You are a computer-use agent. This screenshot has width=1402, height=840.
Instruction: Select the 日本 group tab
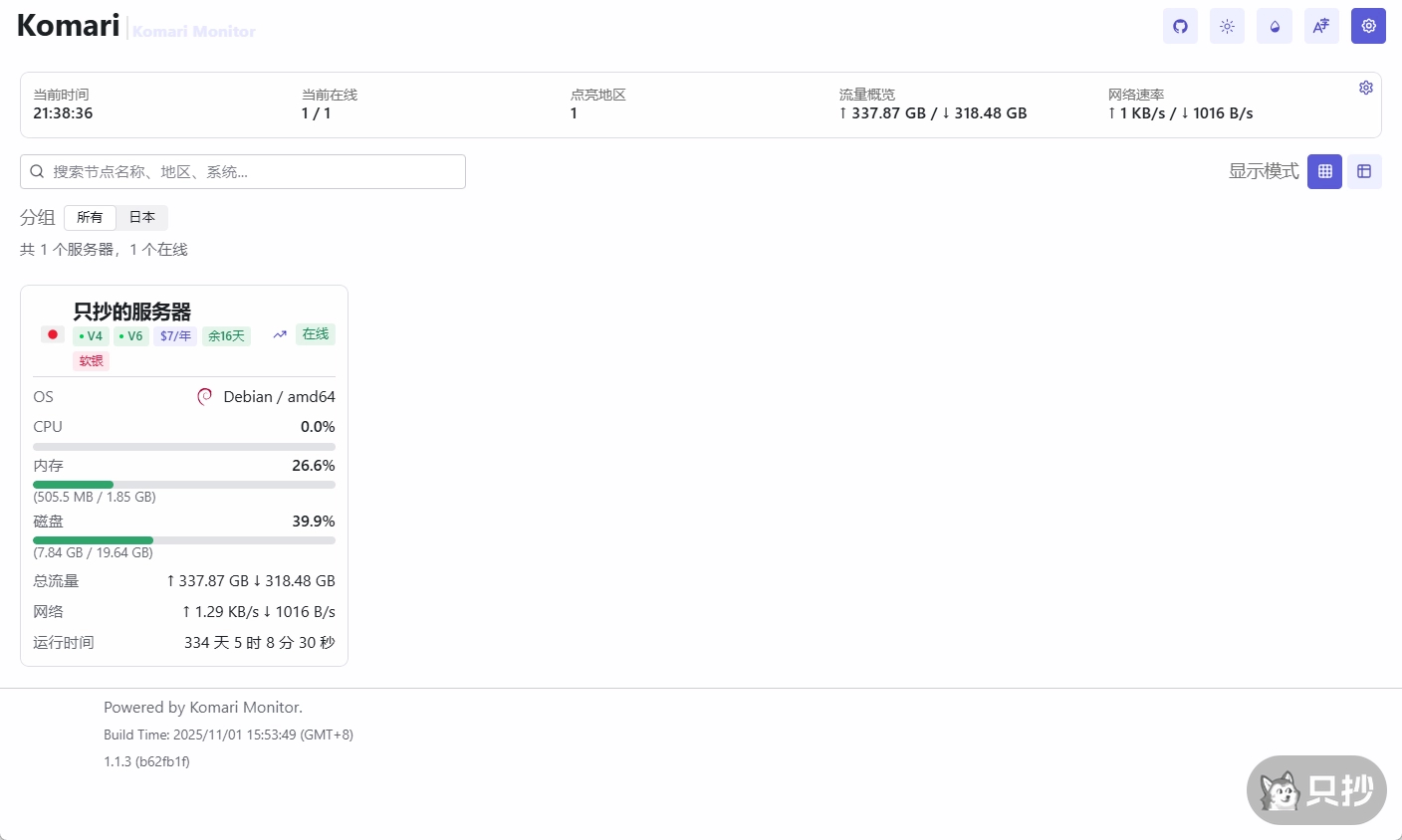coord(142,217)
